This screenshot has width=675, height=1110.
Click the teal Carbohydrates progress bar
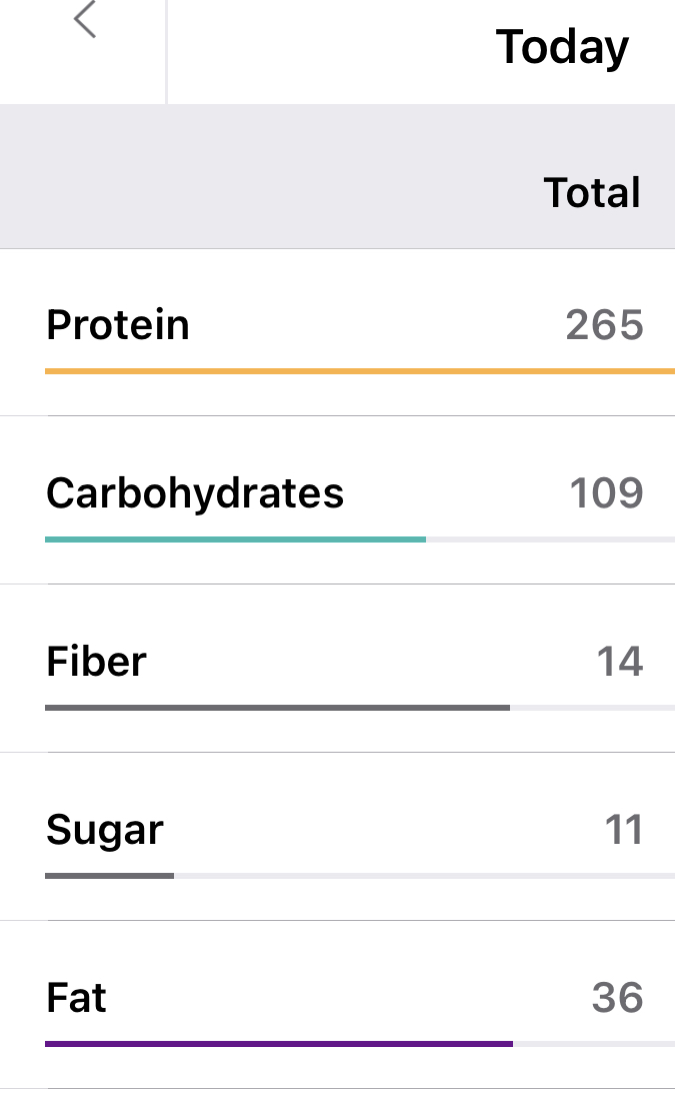click(235, 539)
